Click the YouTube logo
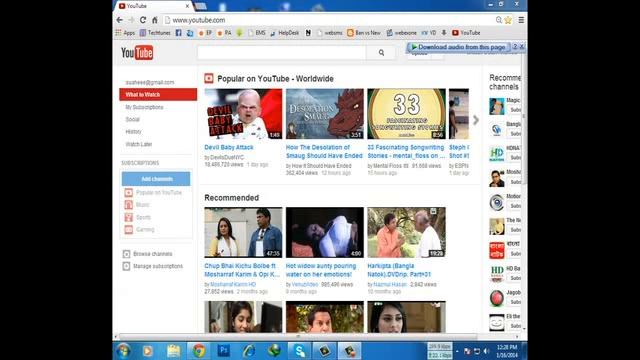 click(137, 53)
